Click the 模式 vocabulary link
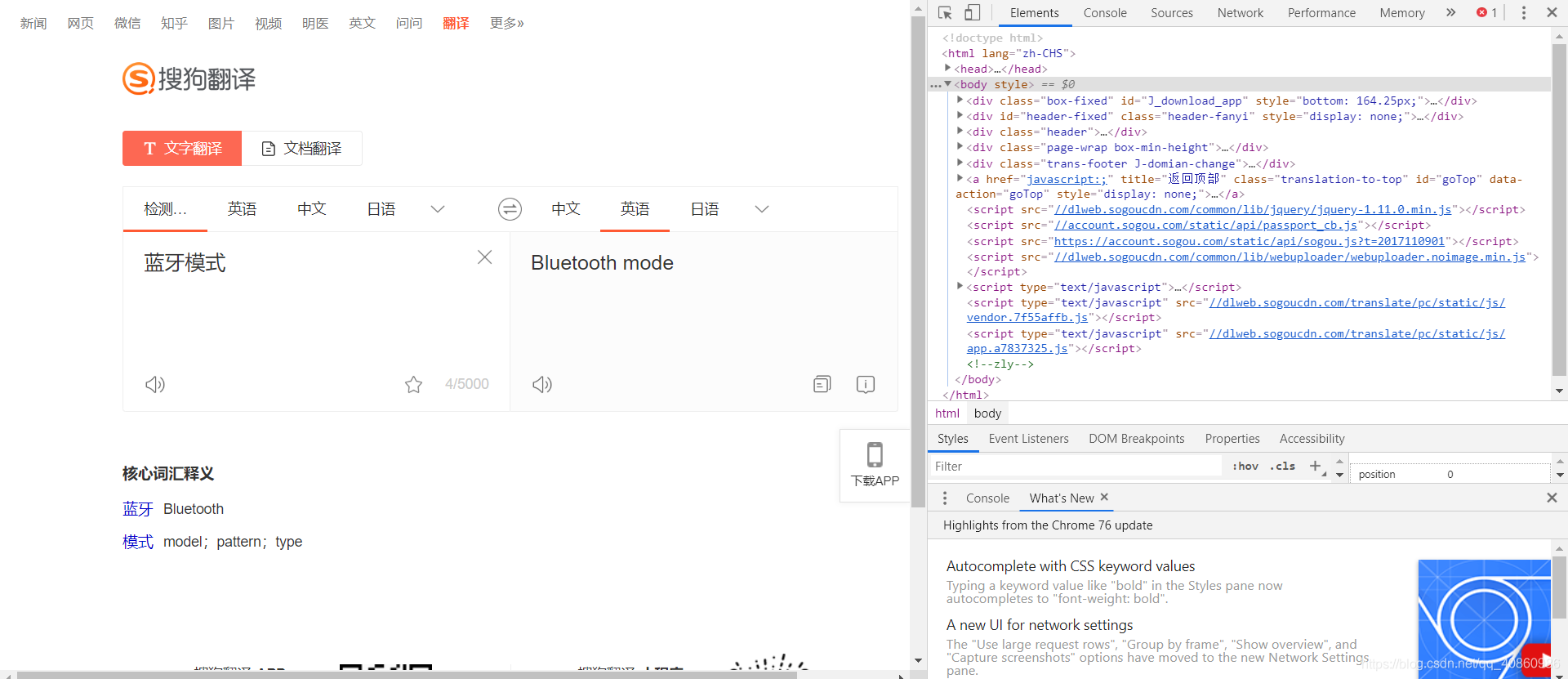Image resolution: width=1568 pixels, height=679 pixels. (138, 542)
